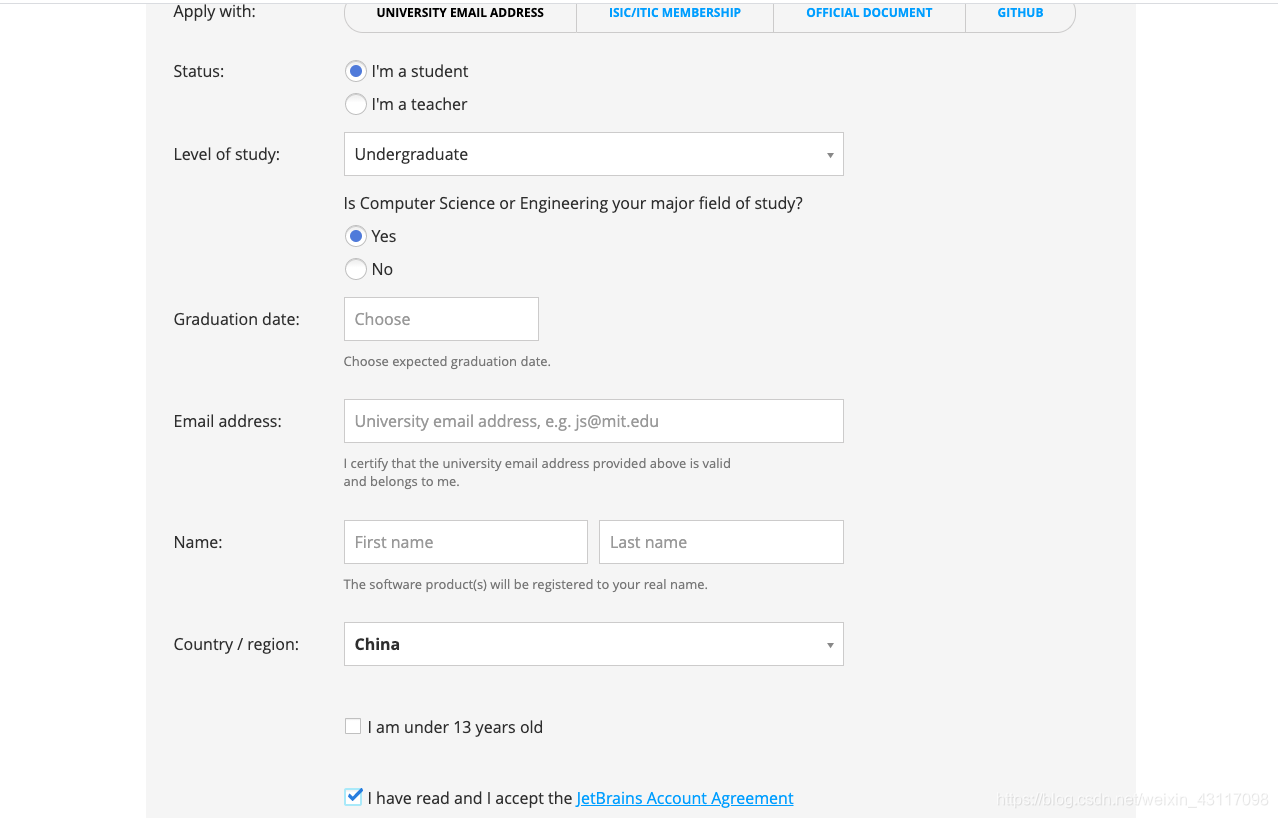This screenshot has height=818, width=1278.
Task: Click the real name registration note
Action: (525, 584)
